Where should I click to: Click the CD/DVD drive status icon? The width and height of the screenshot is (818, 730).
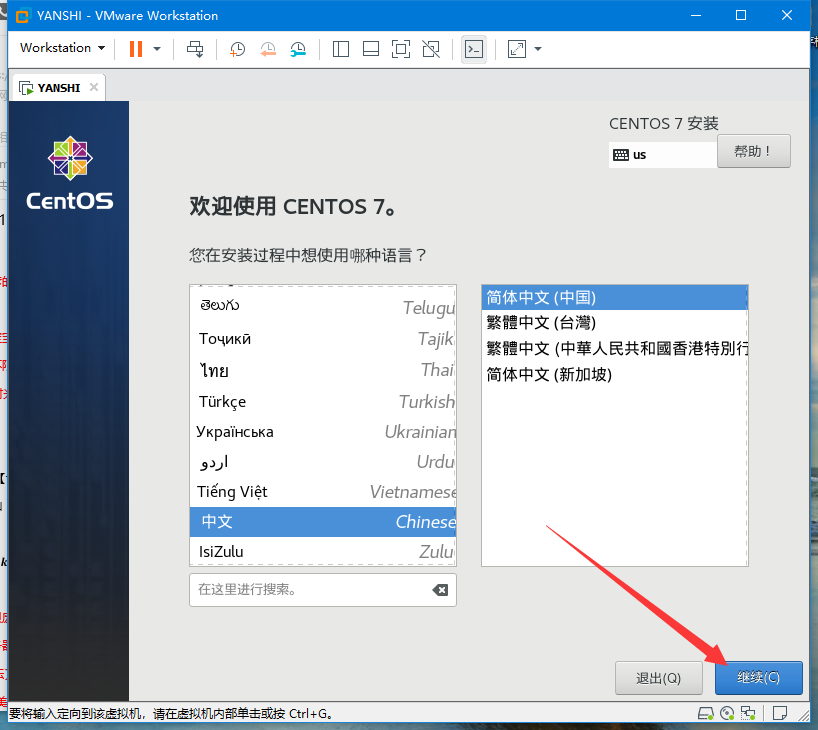[727, 713]
